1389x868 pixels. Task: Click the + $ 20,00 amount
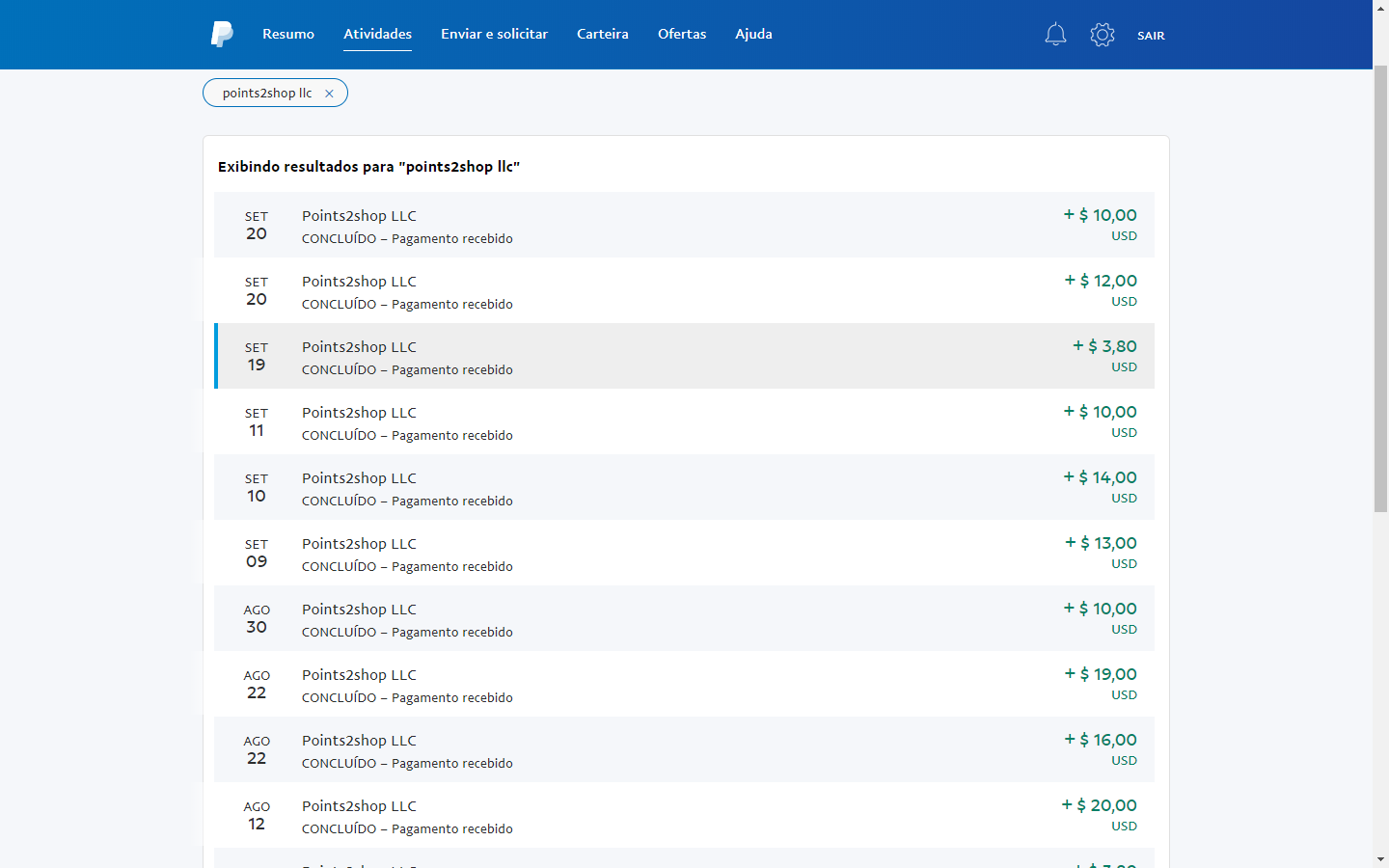click(1099, 805)
